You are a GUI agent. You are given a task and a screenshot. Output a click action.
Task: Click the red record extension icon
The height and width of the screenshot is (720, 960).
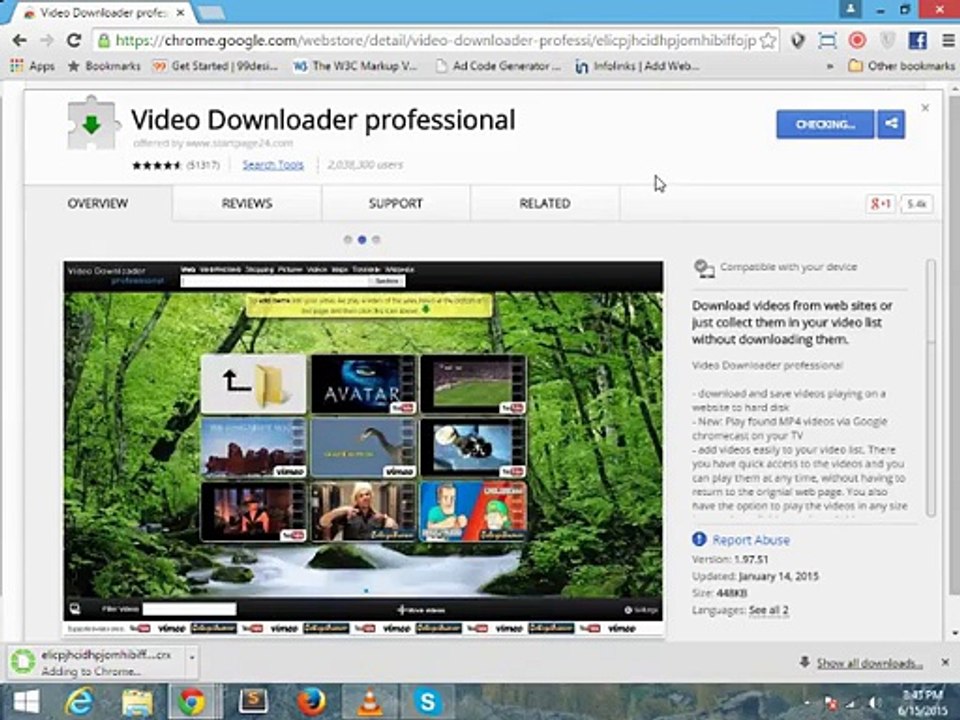click(857, 40)
